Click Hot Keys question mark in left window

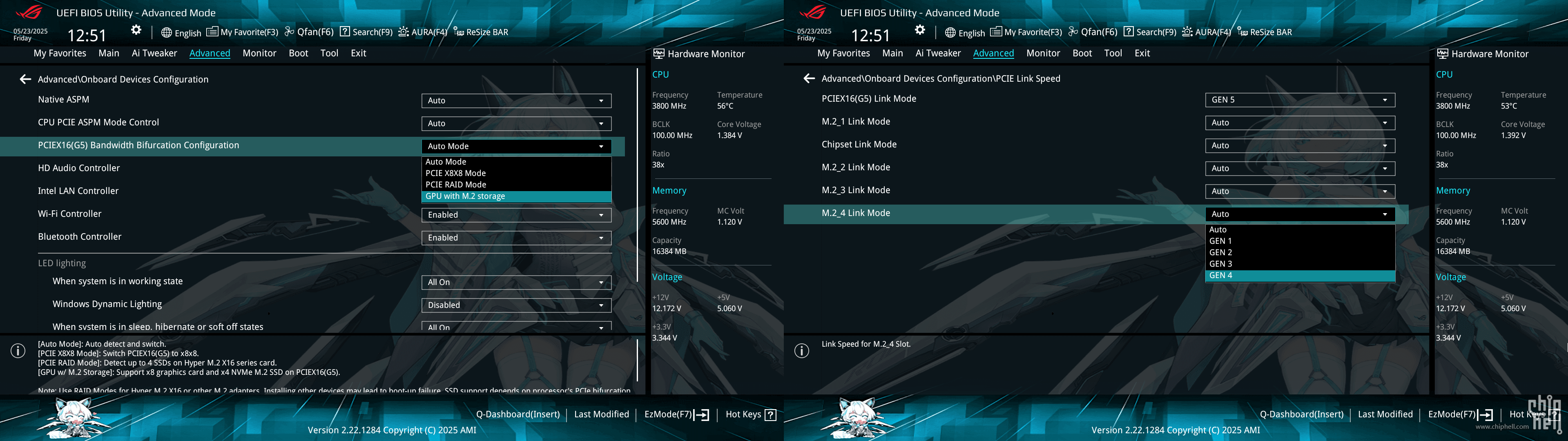coord(771,415)
